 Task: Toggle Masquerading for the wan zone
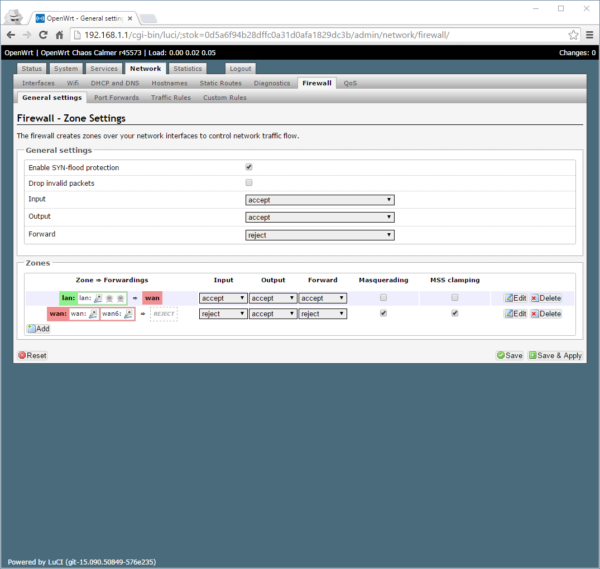point(383,313)
